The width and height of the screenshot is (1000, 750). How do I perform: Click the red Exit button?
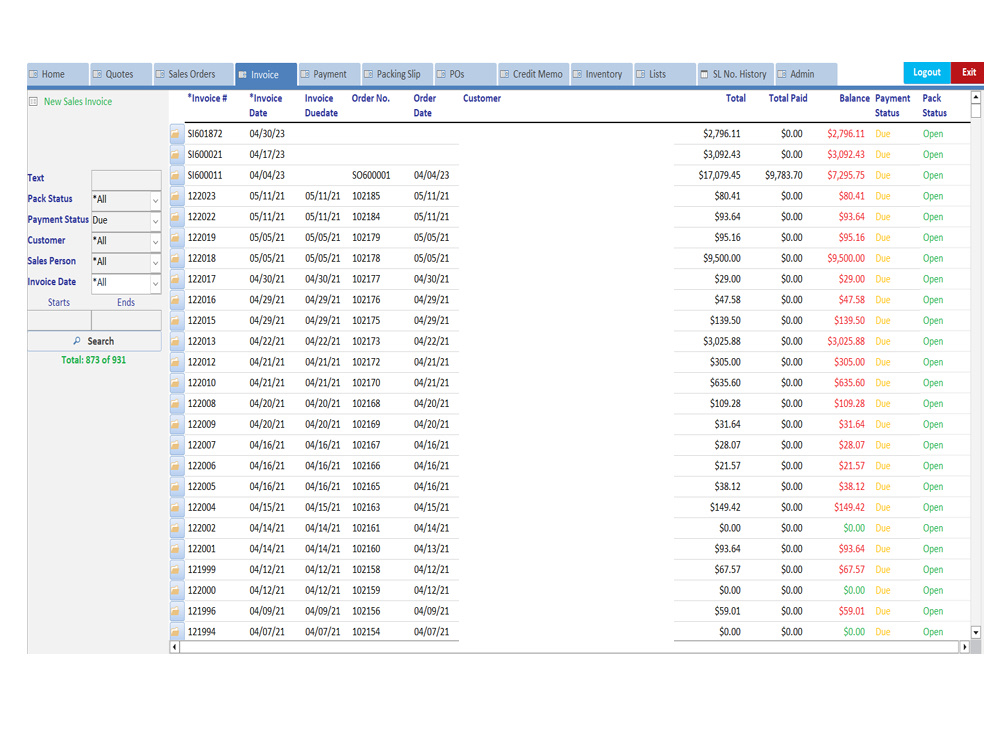point(967,73)
